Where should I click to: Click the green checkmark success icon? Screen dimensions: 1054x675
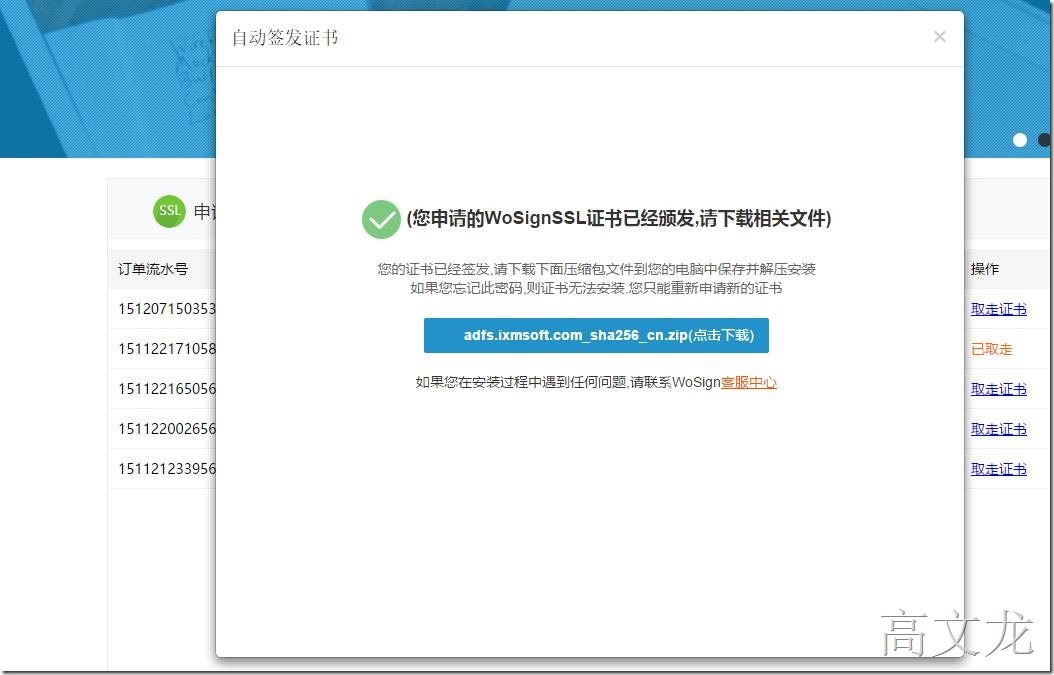point(381,219)
